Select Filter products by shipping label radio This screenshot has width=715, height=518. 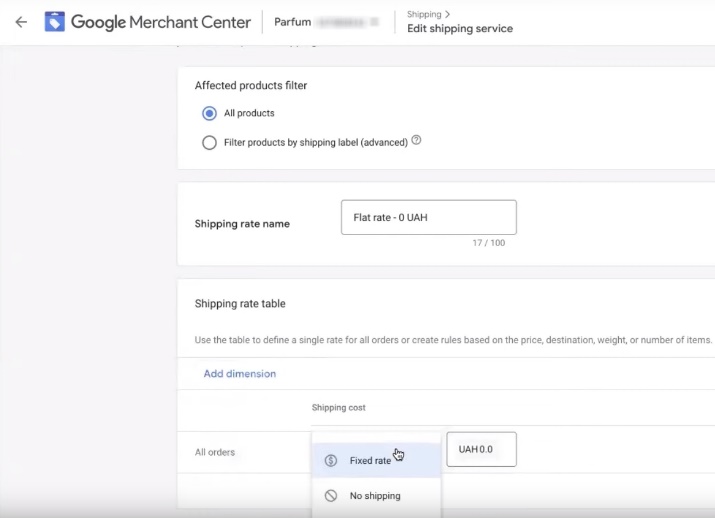209,143
